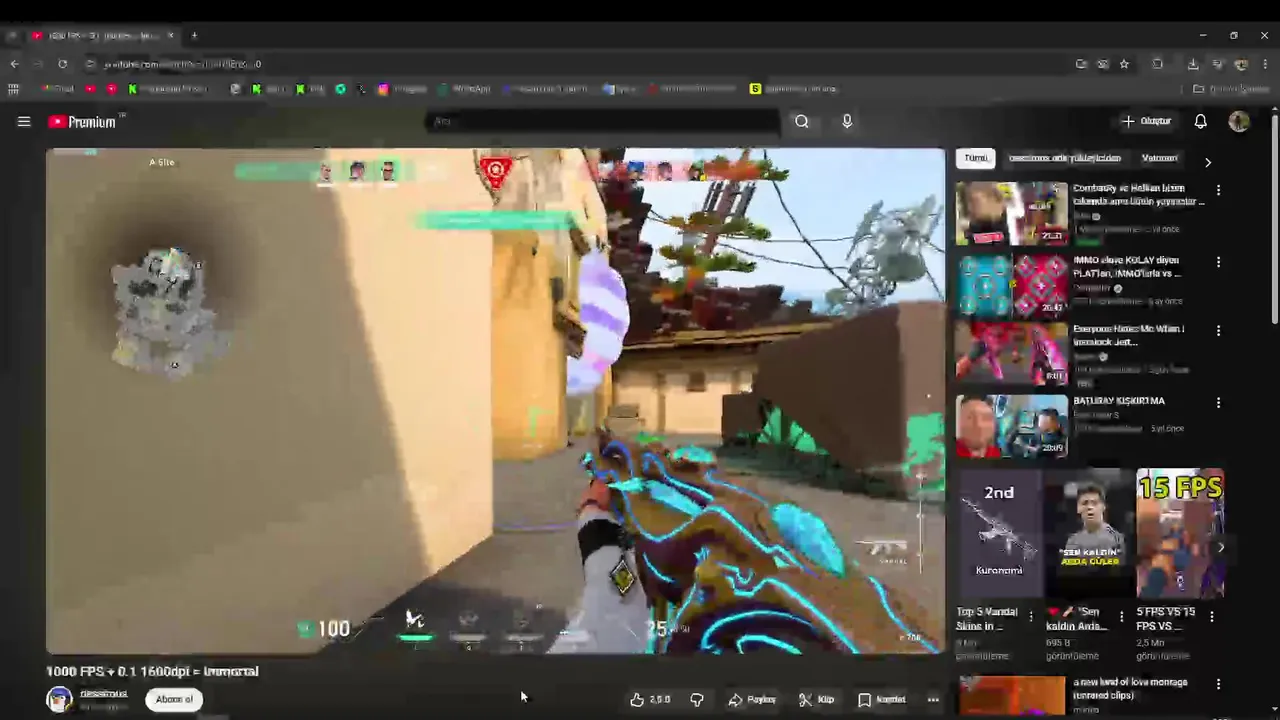Open the dessimus channel avatar
The width and height of the screenshot is (1280, 720).
pos(59,699)
